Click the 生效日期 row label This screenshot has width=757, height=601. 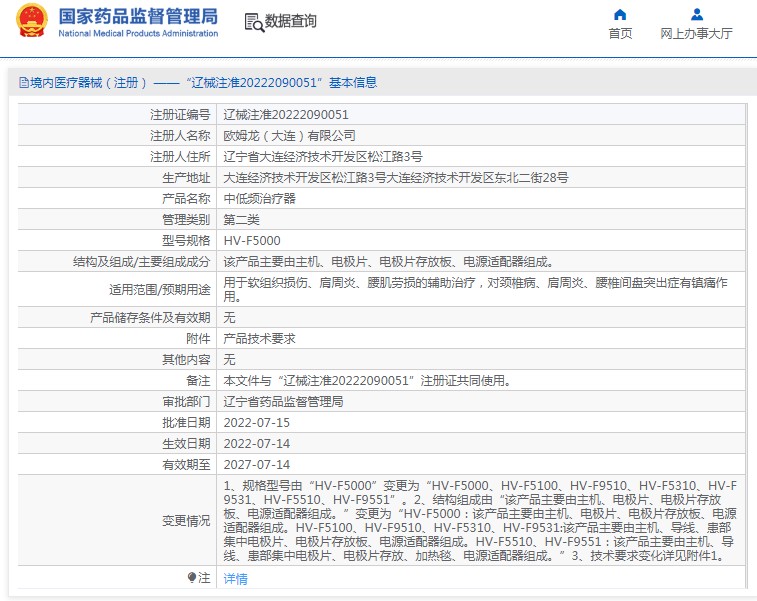(186, 444)
